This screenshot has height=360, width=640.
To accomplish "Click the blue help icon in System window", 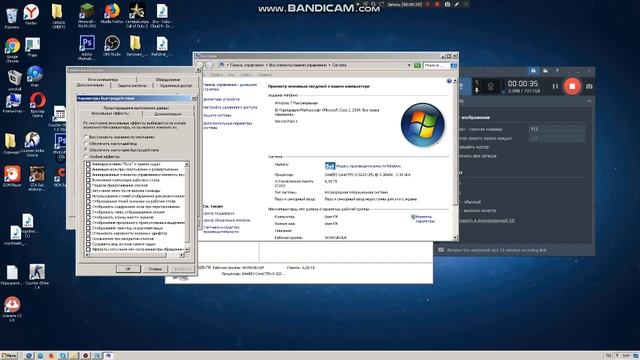I will click(x=449, y=81).
